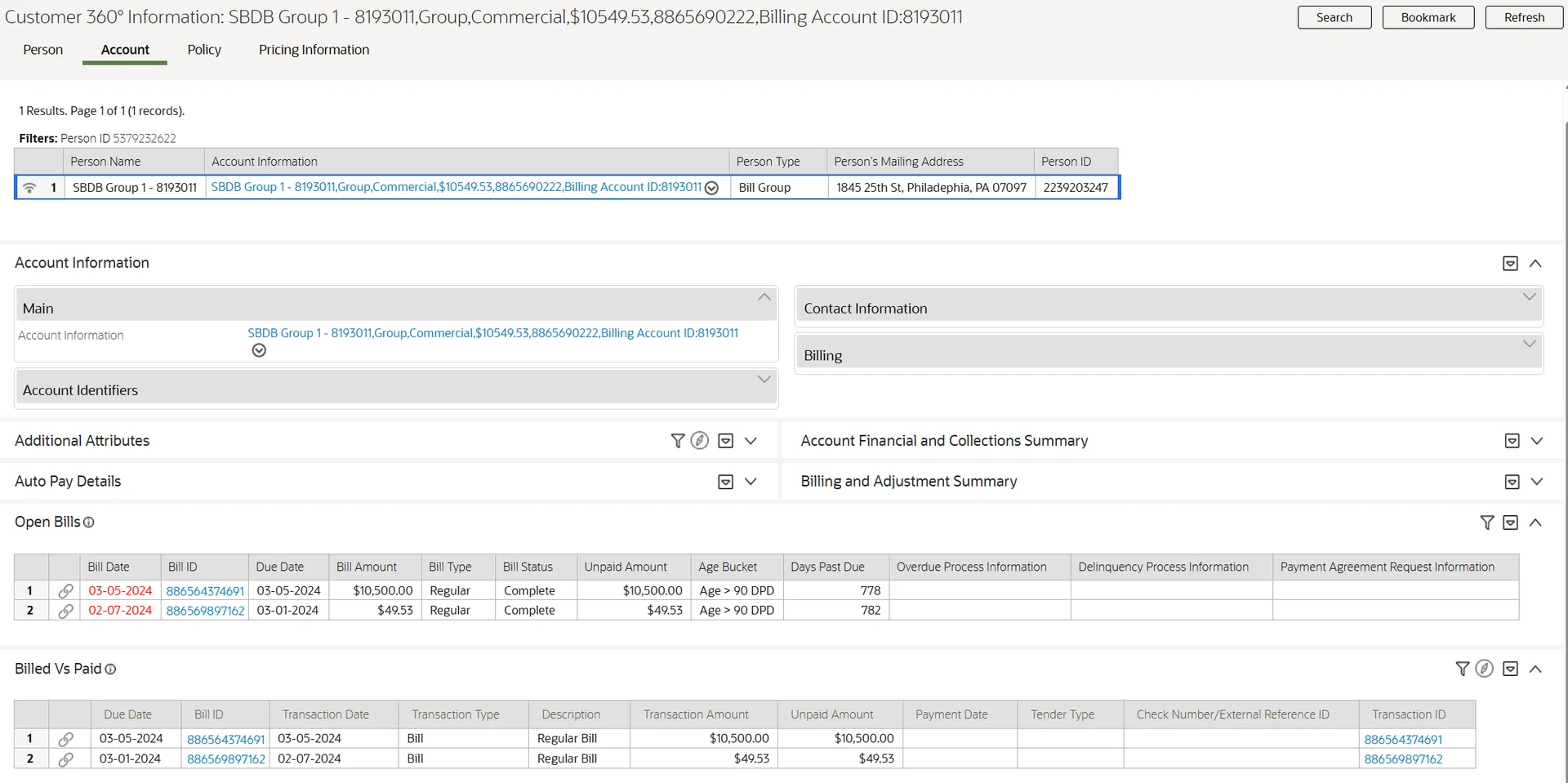Expand the Account Identifiers section
Image resolution: width=1568 pixels, height=783 pixels.
tap(764, 380)
